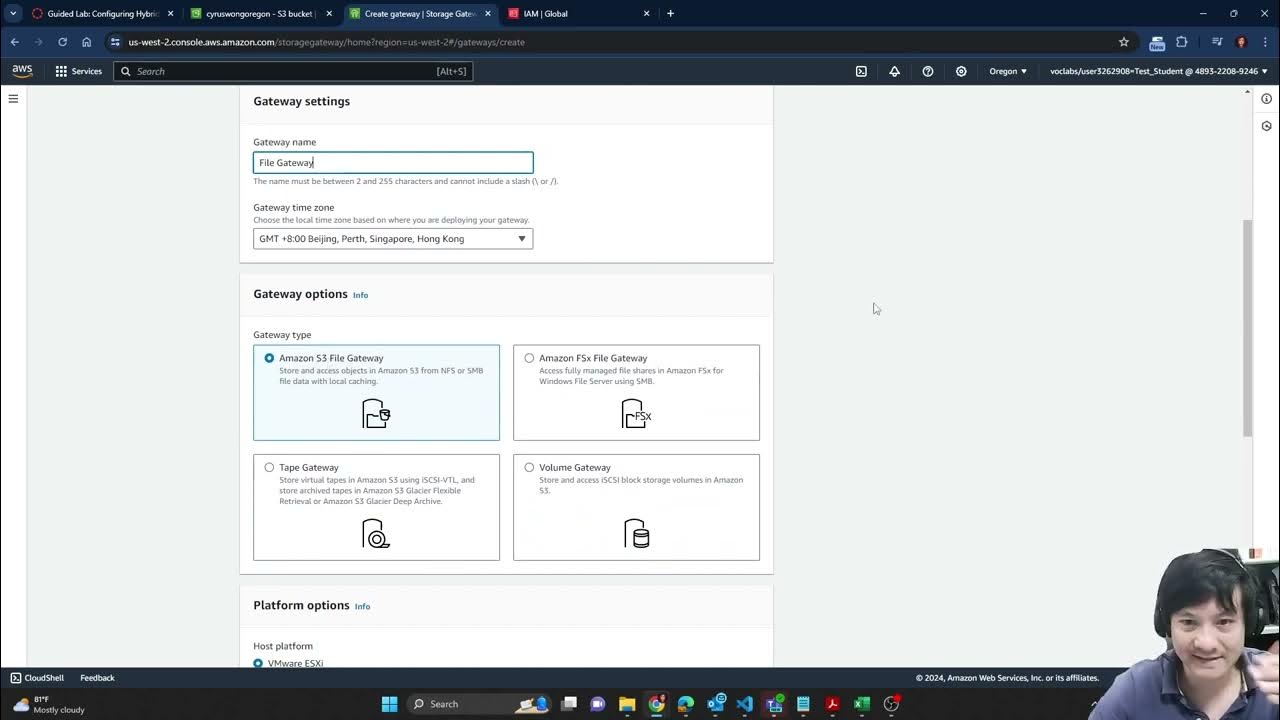Open File Explorer from the taskbar
This screenshot has width=1280, height=720.
click(627, 704)
